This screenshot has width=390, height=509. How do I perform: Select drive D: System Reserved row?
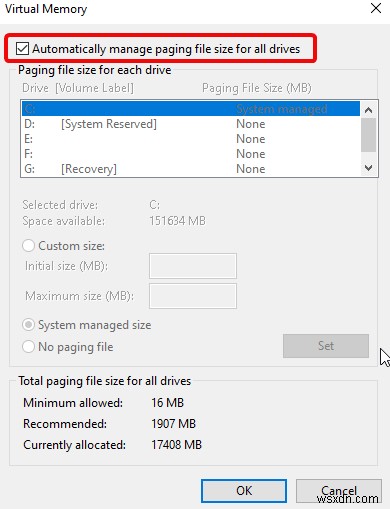coord(191,124)
